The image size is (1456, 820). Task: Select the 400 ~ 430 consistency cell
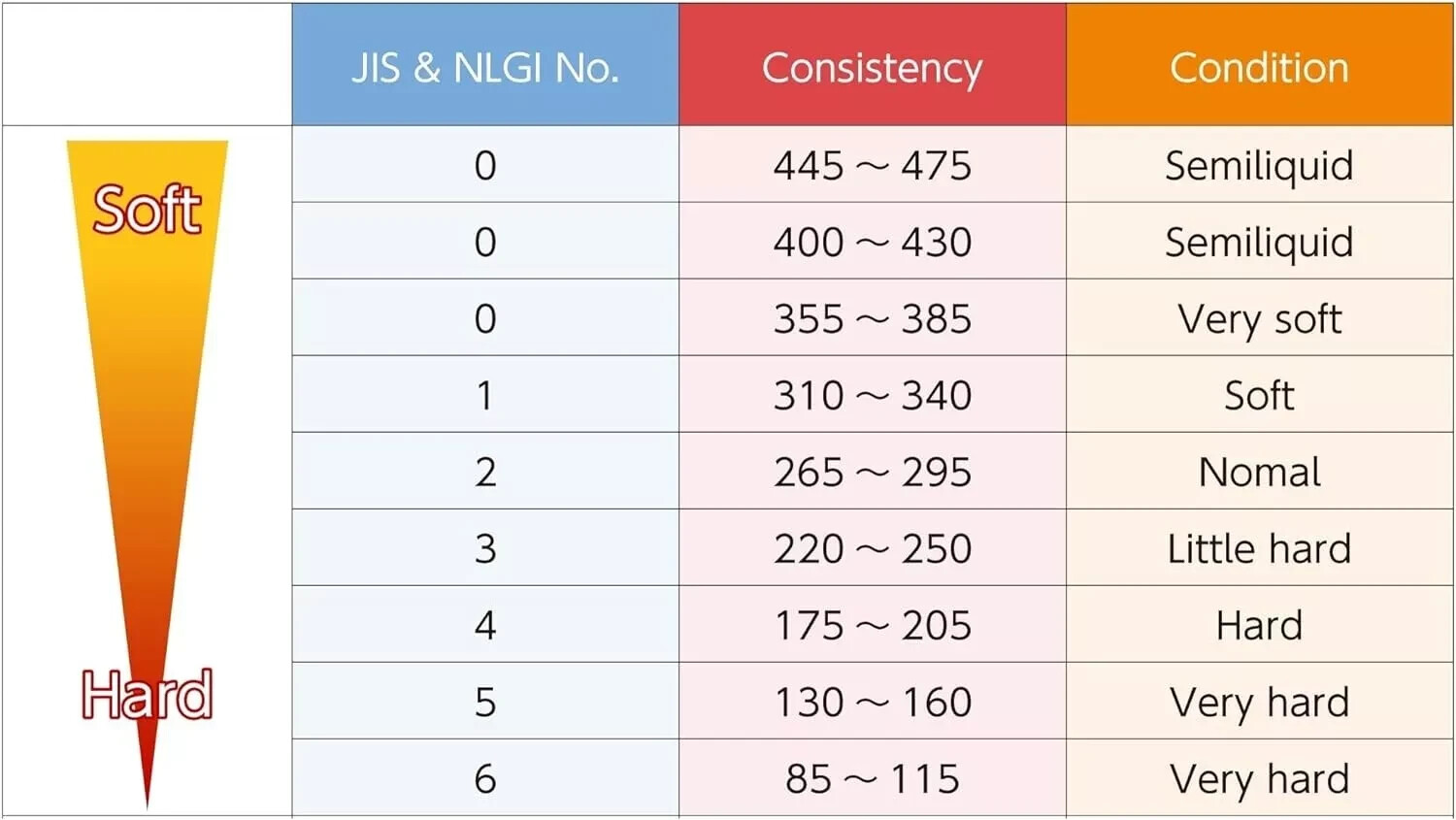[873, 242]
